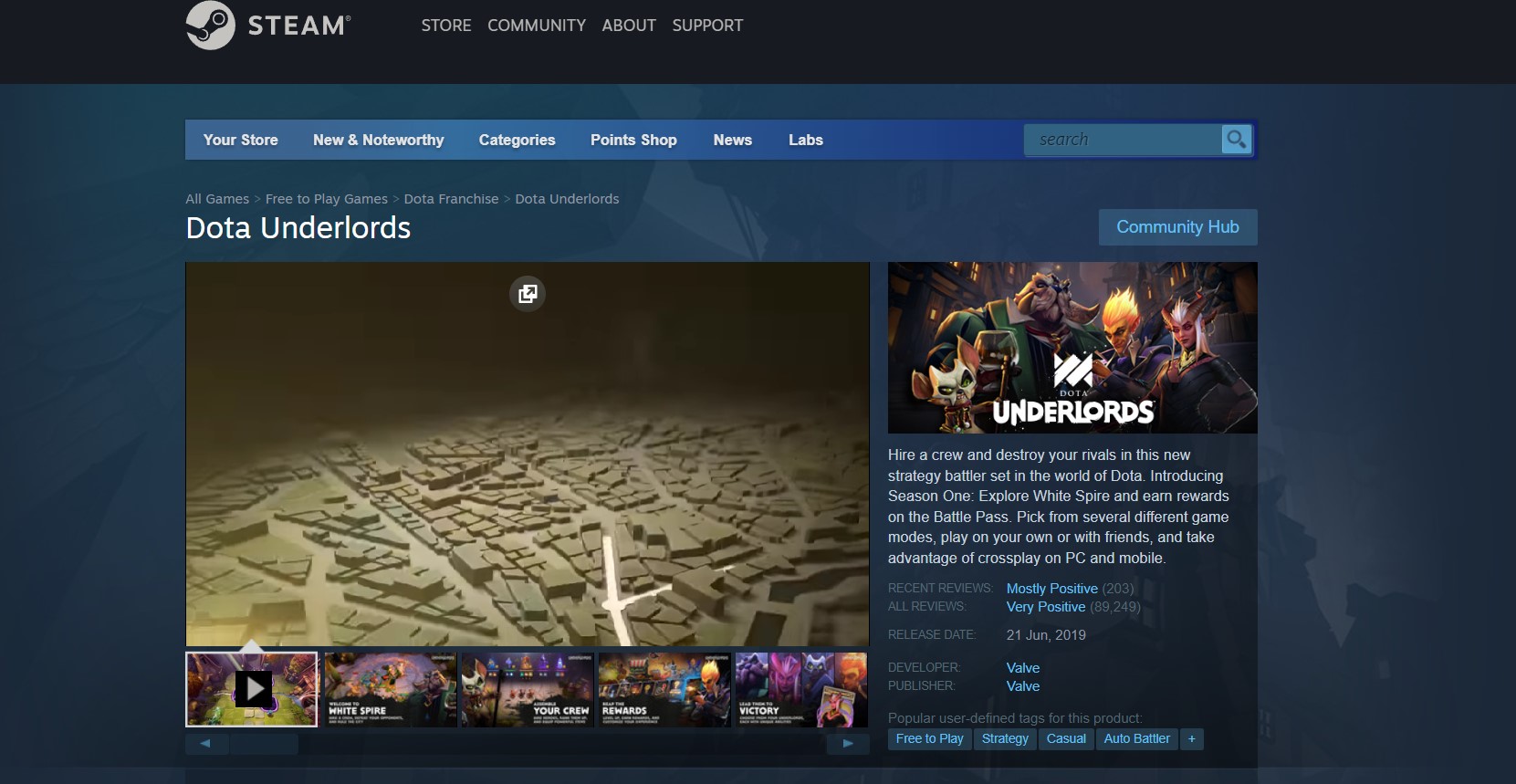1516x784 pixels.
Task: Open the ABOUT page
Action: tap(629, 26)
